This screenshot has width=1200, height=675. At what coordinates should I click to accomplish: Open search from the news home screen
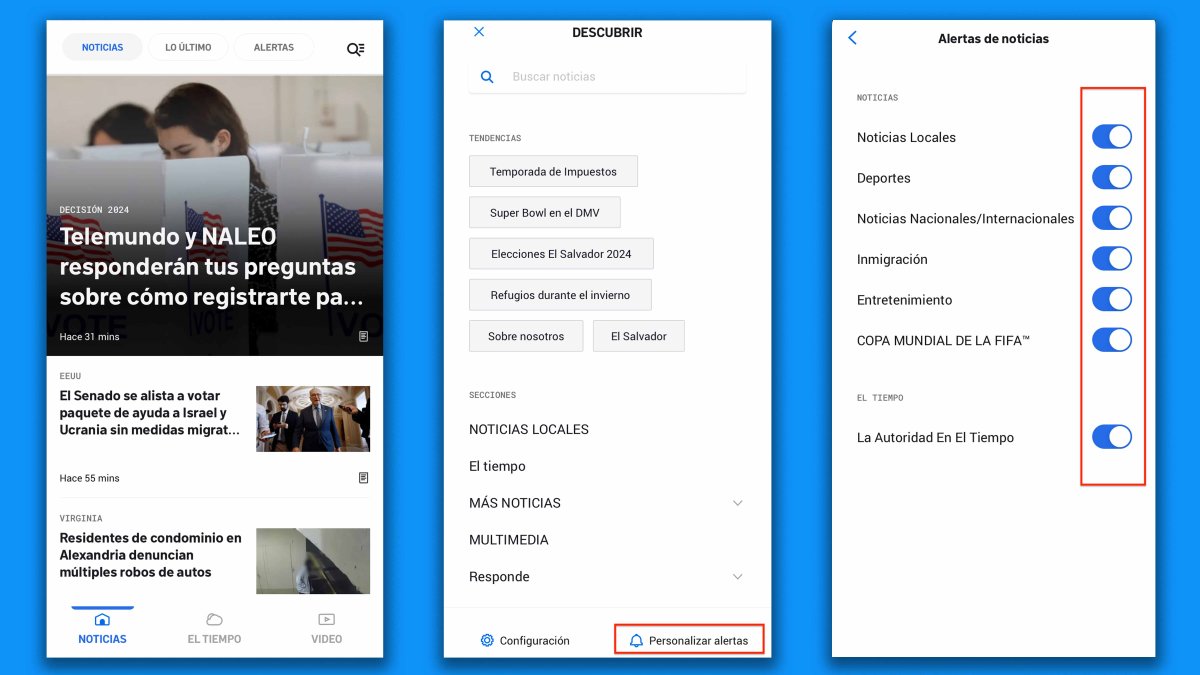(356, 47)
